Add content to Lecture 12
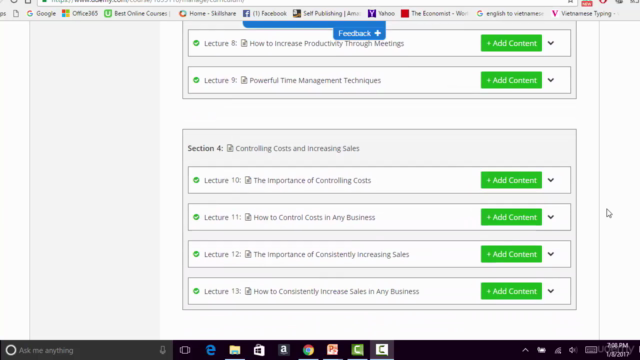The image size is (640, 360). (x=511, y=254)
